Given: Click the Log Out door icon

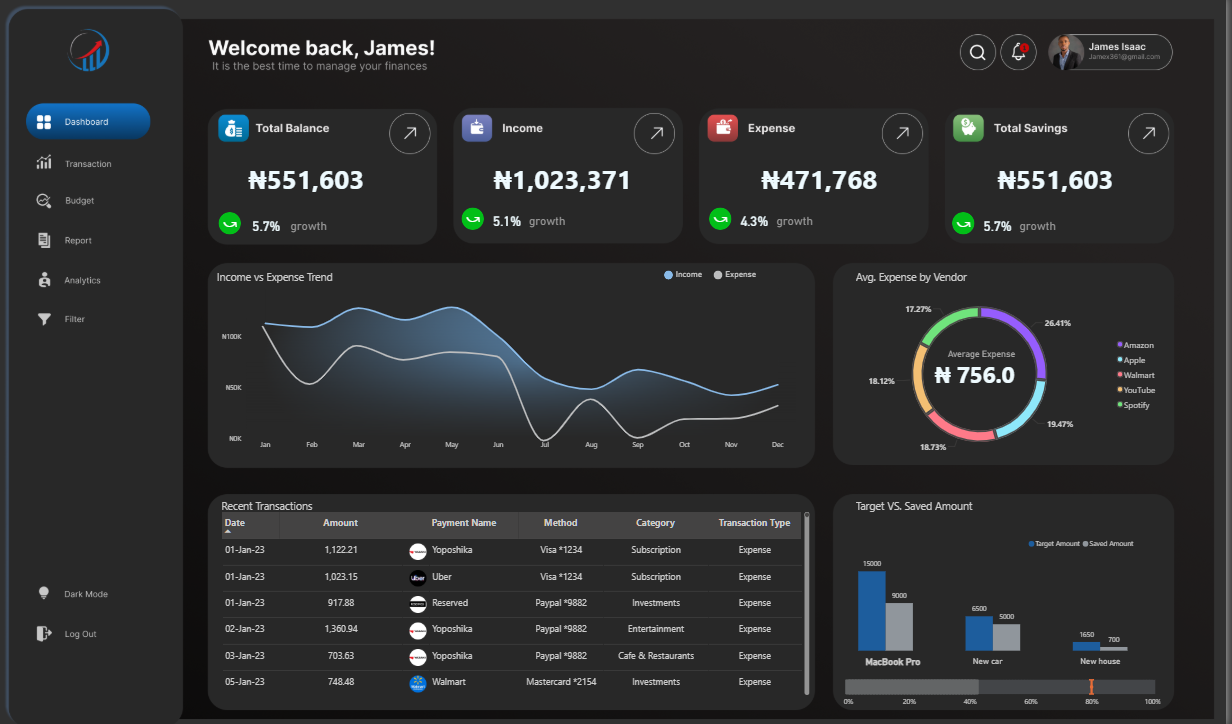Looking at the screenshot, I should (x=43, y=633).
